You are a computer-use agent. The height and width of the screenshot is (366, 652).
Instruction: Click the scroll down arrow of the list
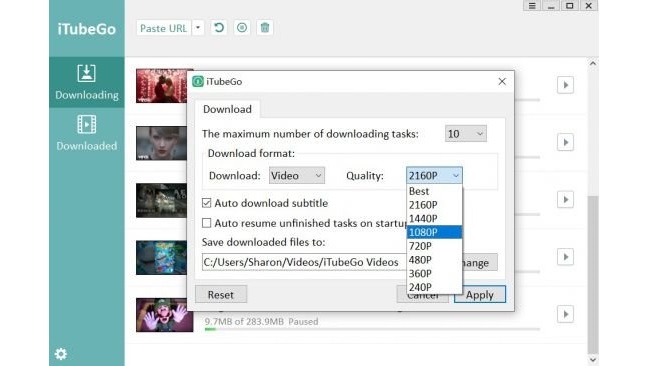pyautogui.click(x=593, y=360)
